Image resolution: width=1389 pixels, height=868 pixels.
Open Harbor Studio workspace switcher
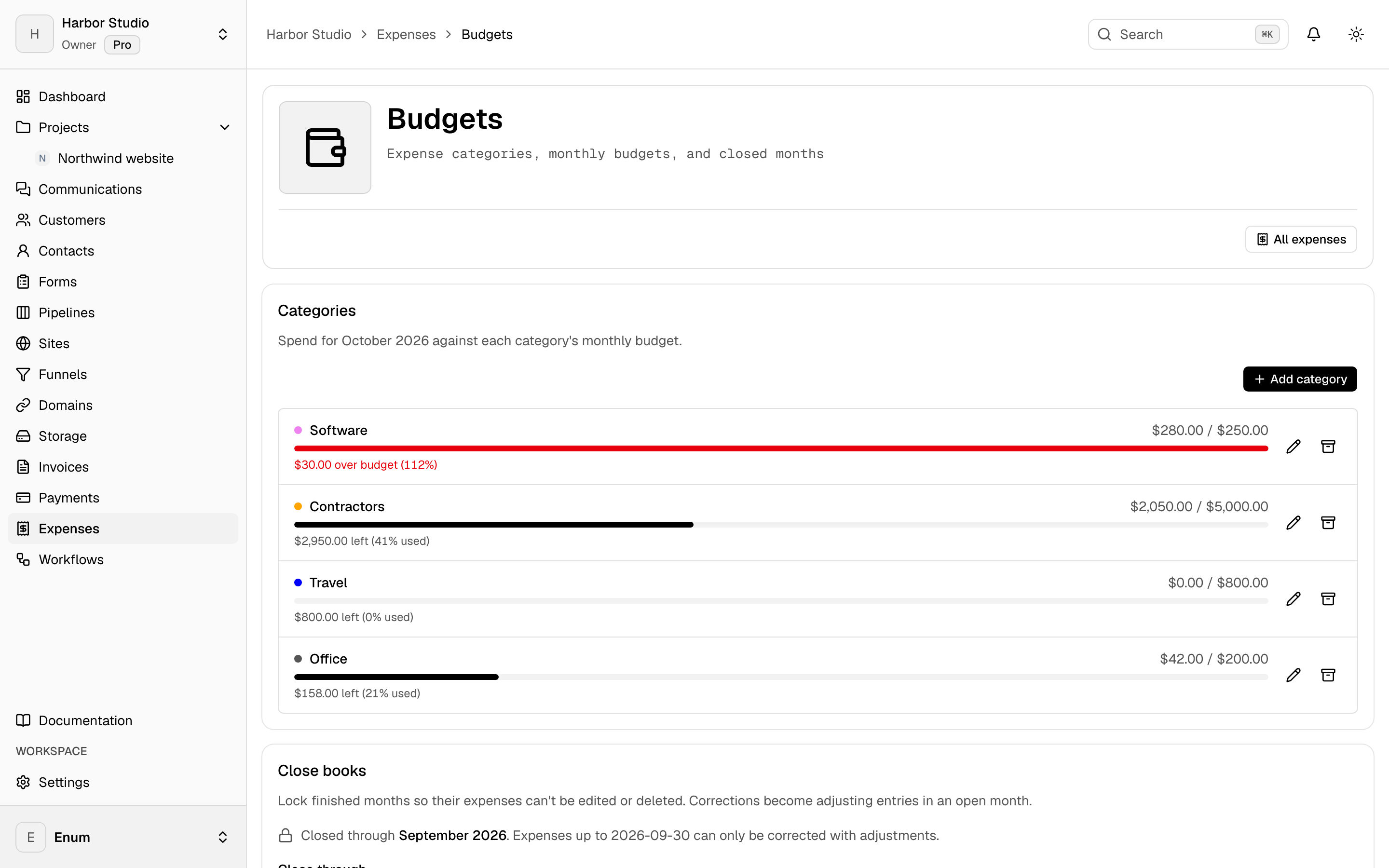[123, 34]
